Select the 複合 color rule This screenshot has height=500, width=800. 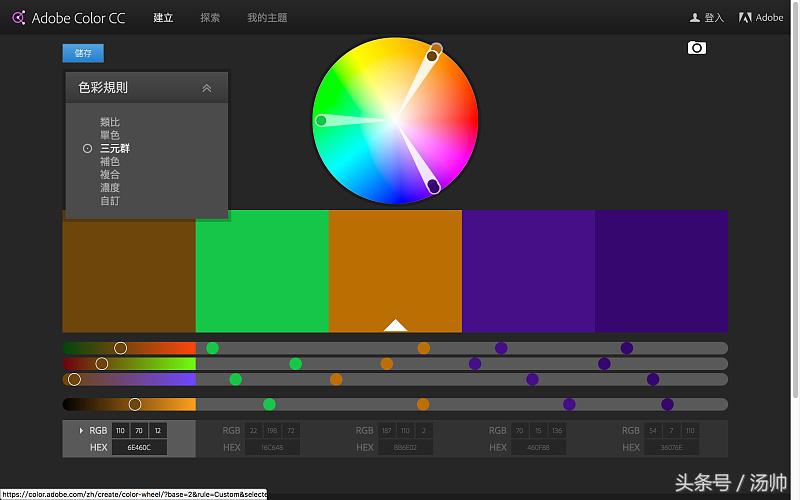coord(110,174)
